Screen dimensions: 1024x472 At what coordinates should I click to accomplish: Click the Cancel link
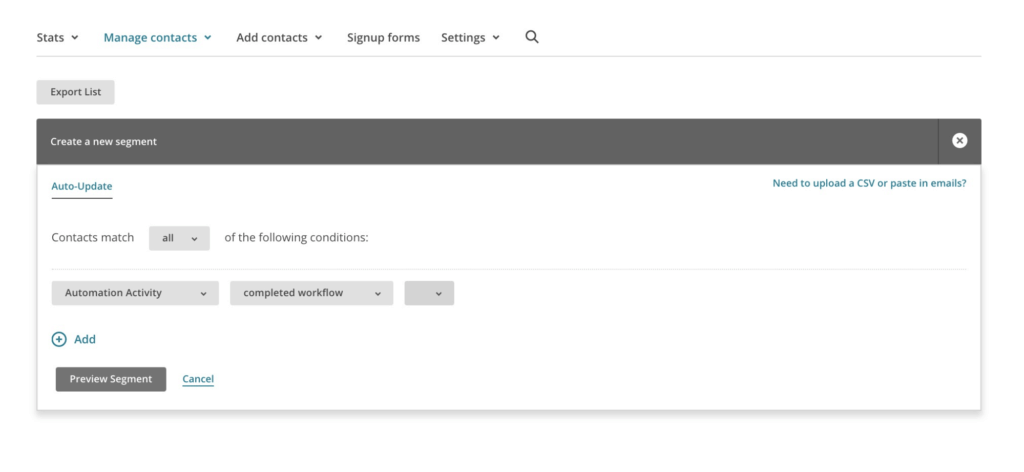pyautogui.click(x=198, y=379)
